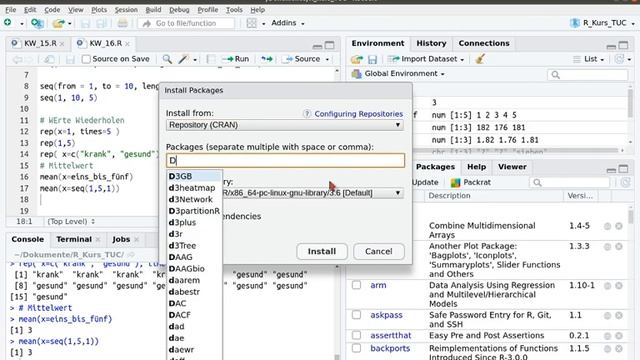
Task: Click the clear workspace broom icon
Action: 480,59
